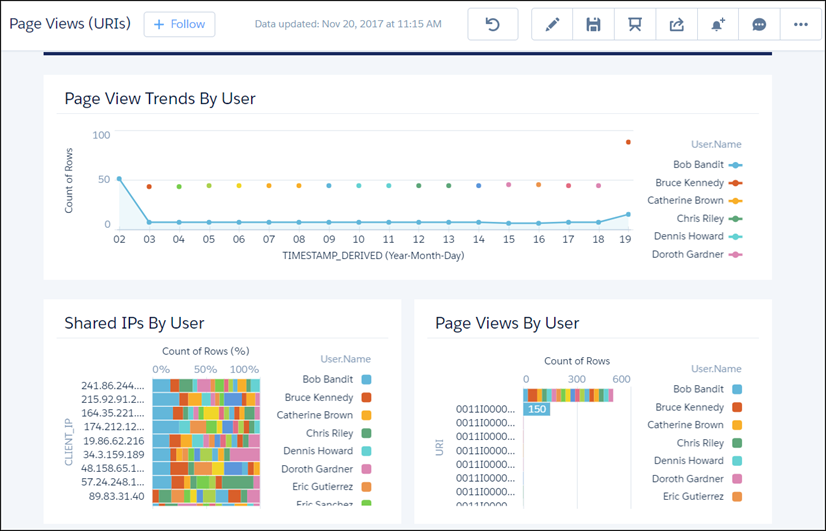
Task: Select Bruce Kennedy in the trends chart legend
Action: (x=699, y=183)
